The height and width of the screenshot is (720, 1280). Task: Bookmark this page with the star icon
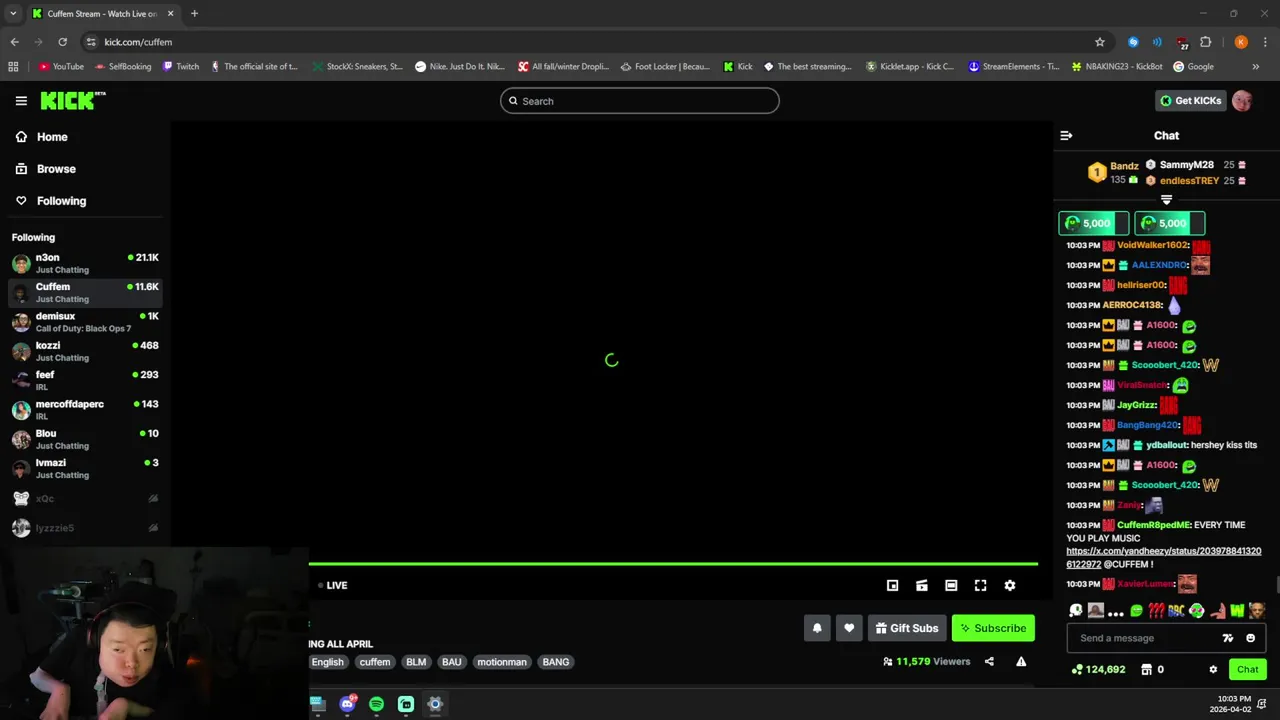click(1100, 42)
